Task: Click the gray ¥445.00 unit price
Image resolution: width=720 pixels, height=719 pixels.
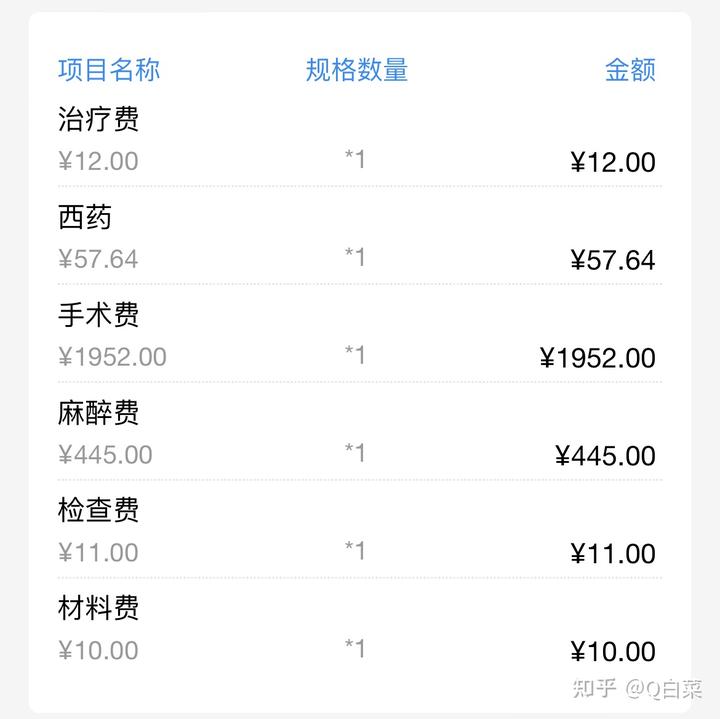Action: [x=105, y=455]
